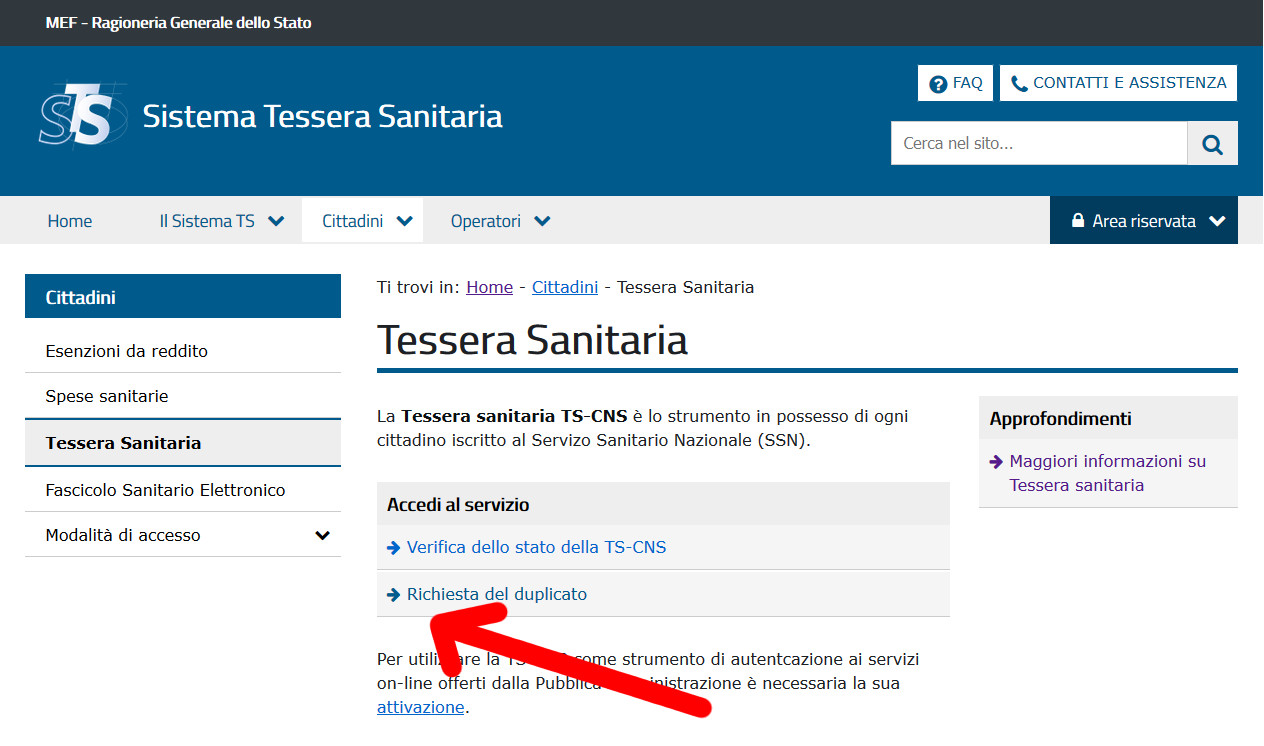Image resolution: width=1264 pixels, height=746 pixels.
Task: Click the FAQ question mark icon
Action: (938, 84)
